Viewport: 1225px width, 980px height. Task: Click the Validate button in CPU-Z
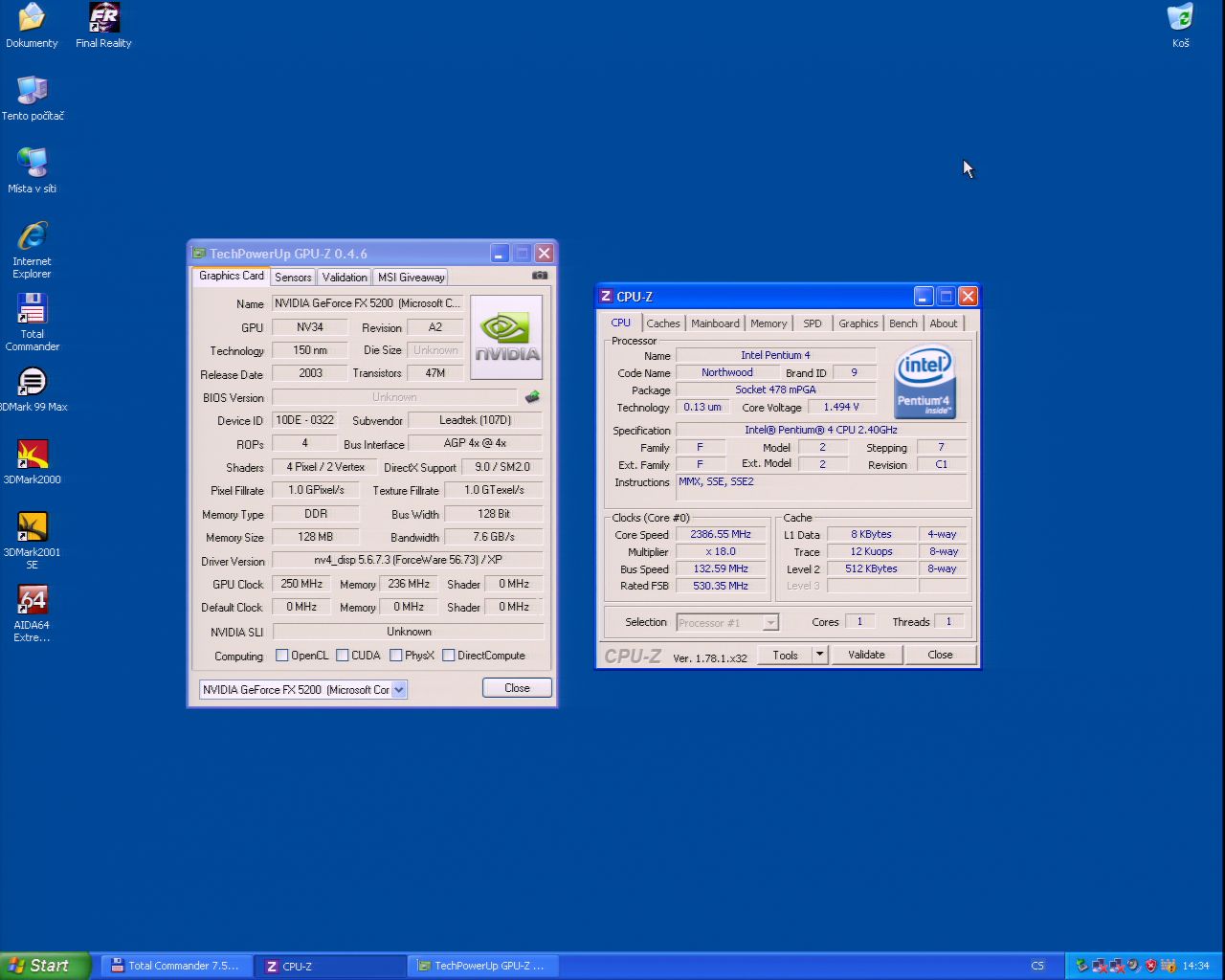[866, 655]
